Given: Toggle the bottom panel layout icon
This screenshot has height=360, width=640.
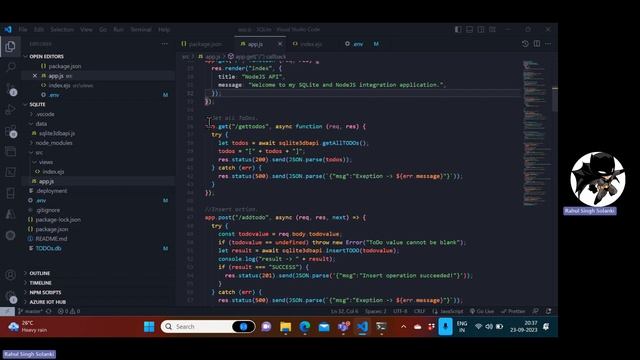Looking at the screenshot, I should tap(470, 29).
